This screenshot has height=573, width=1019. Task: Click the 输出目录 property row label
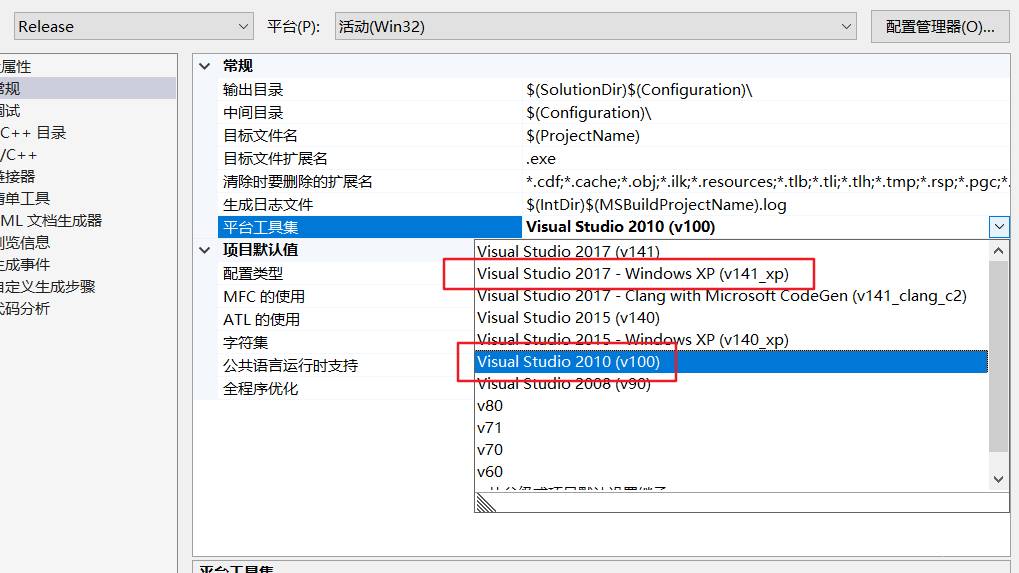(253, 90)
